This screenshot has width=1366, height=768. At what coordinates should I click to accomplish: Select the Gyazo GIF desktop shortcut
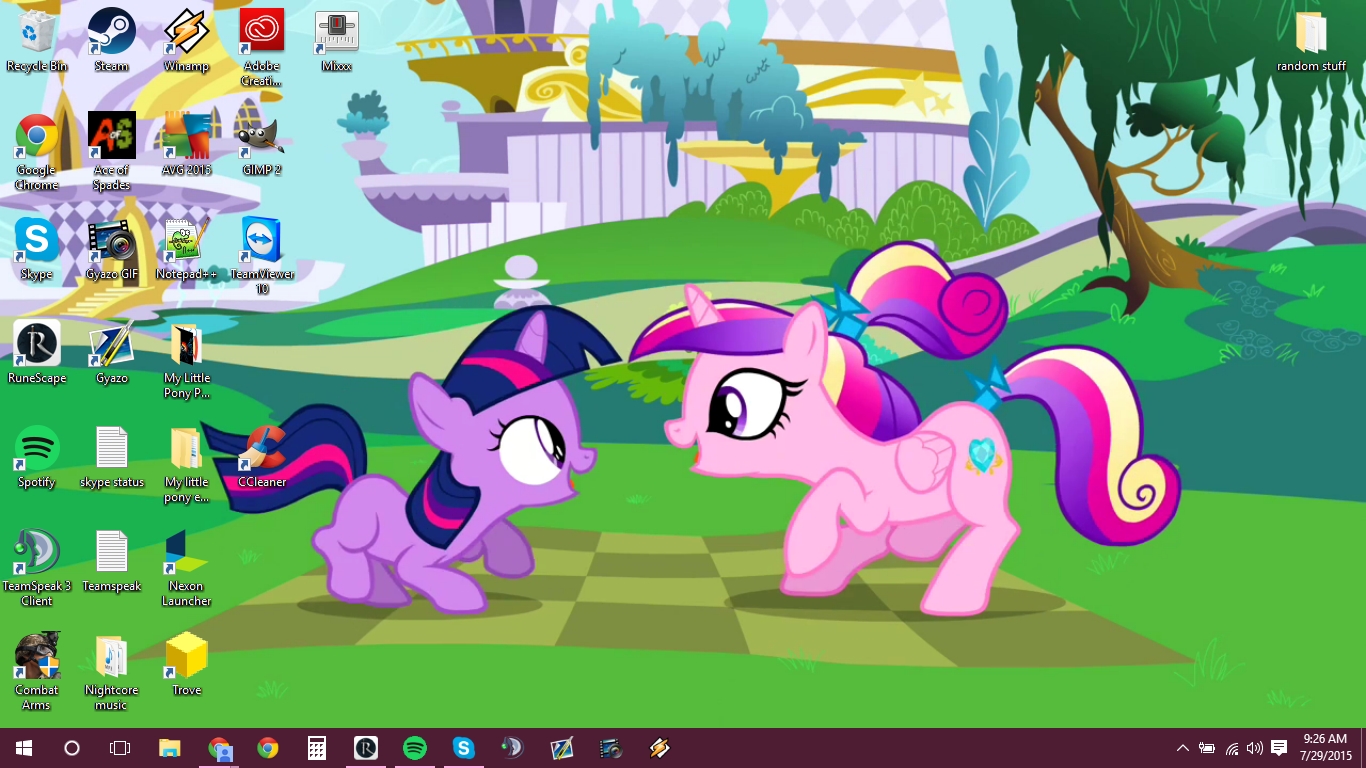coord(112,249)
